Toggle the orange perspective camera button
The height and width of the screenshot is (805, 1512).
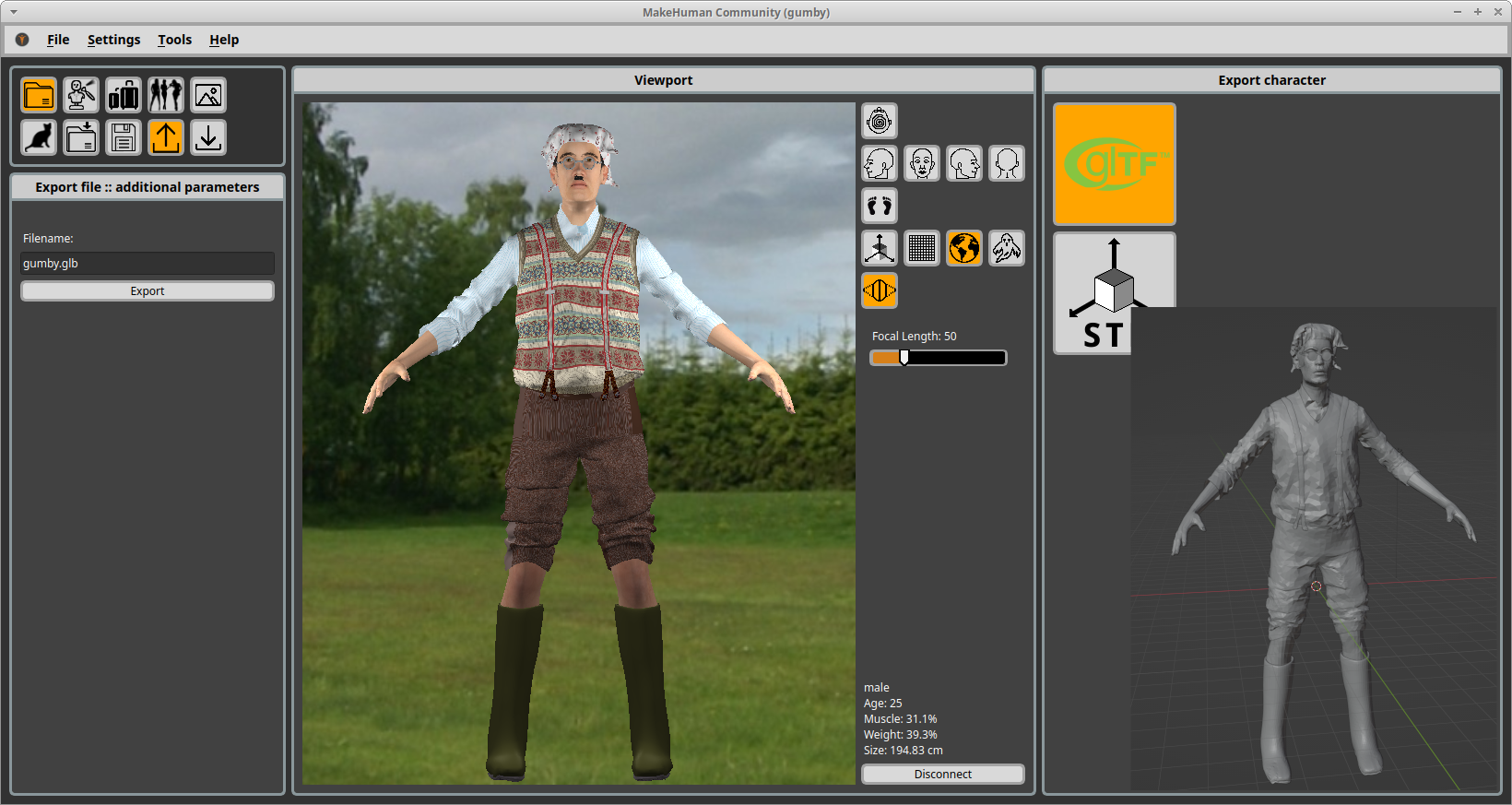[x=880, y=290]
